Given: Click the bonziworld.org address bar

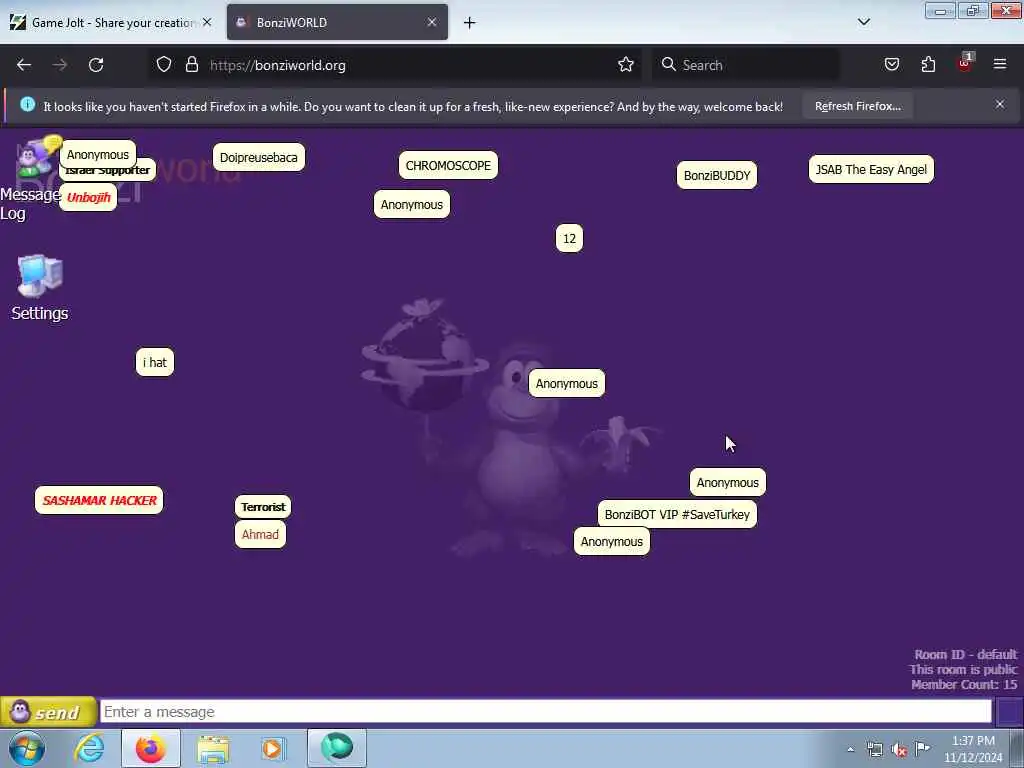Looking at the screenshot, I should click(395, 65).
